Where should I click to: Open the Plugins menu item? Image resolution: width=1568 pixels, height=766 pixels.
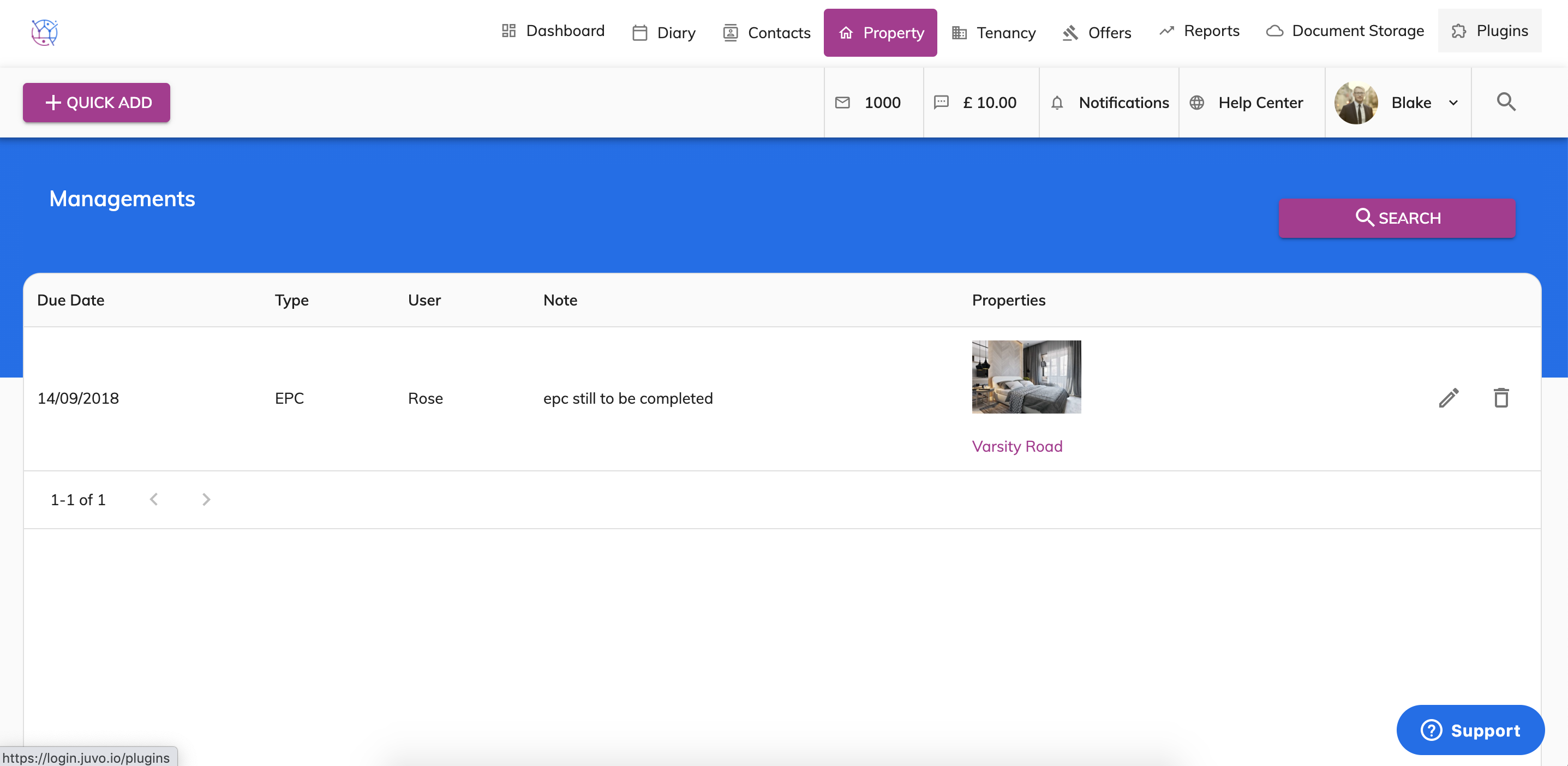1489,31
